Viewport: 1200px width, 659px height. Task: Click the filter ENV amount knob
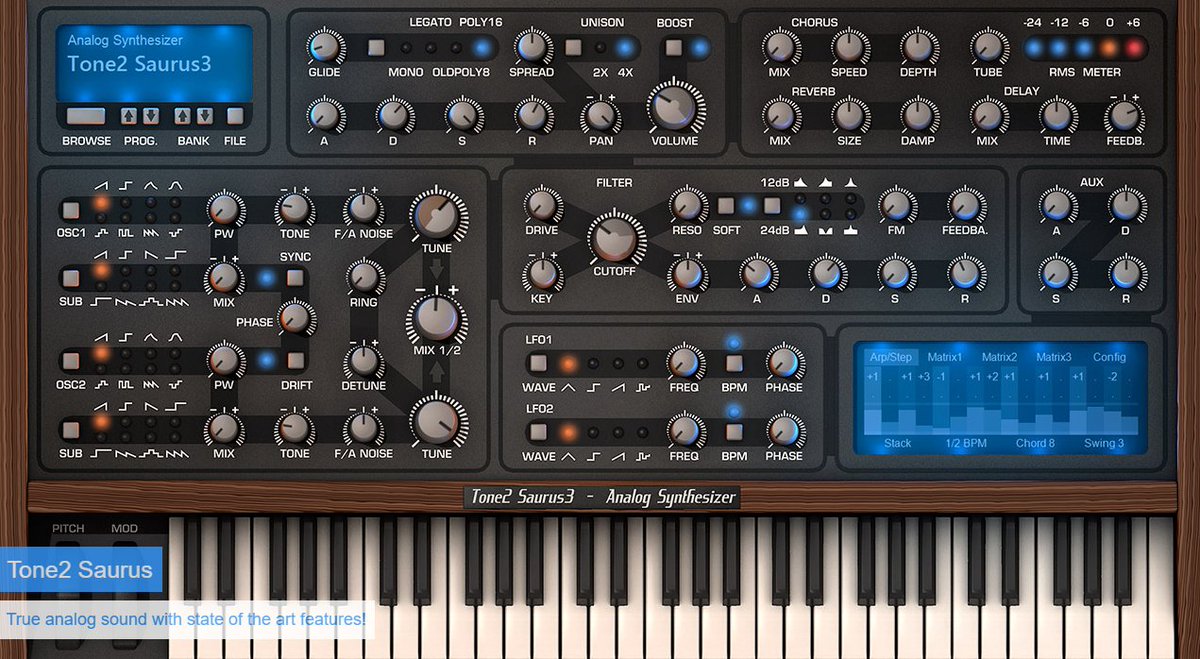pos(686,272)
